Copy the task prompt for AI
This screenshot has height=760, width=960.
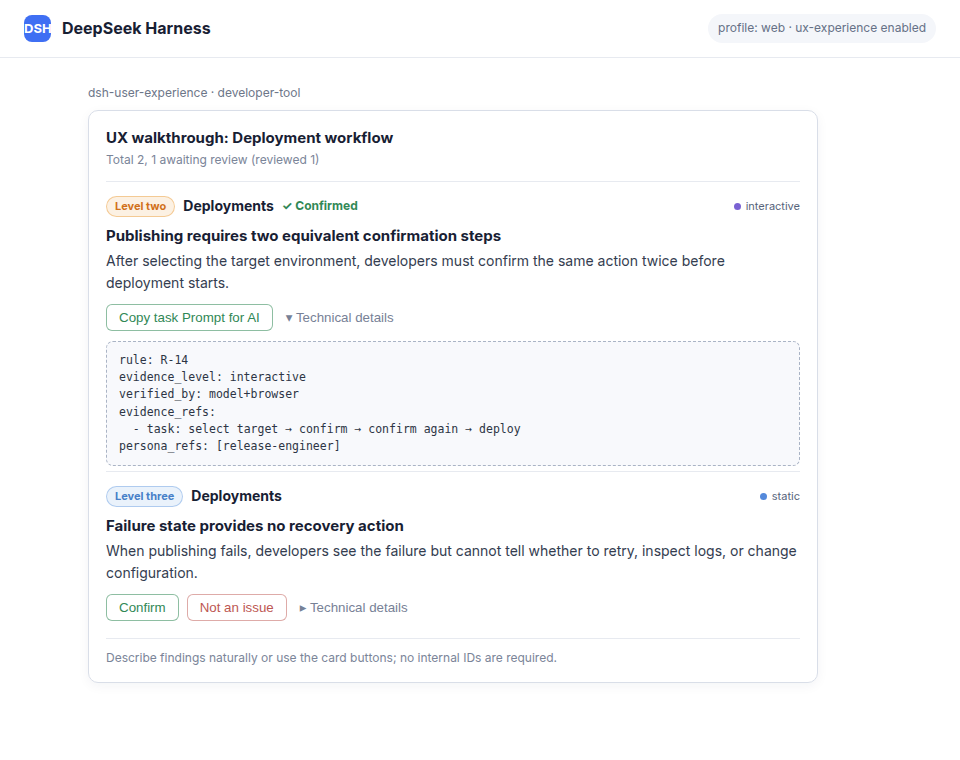click(189, 318)
